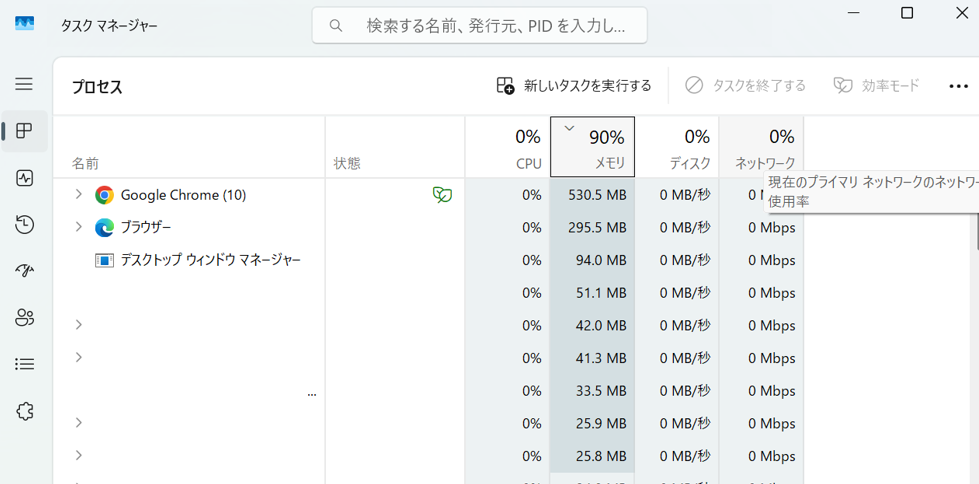
Task: Click the Google Chrome process icon
Action: click(x=104, y=195)
